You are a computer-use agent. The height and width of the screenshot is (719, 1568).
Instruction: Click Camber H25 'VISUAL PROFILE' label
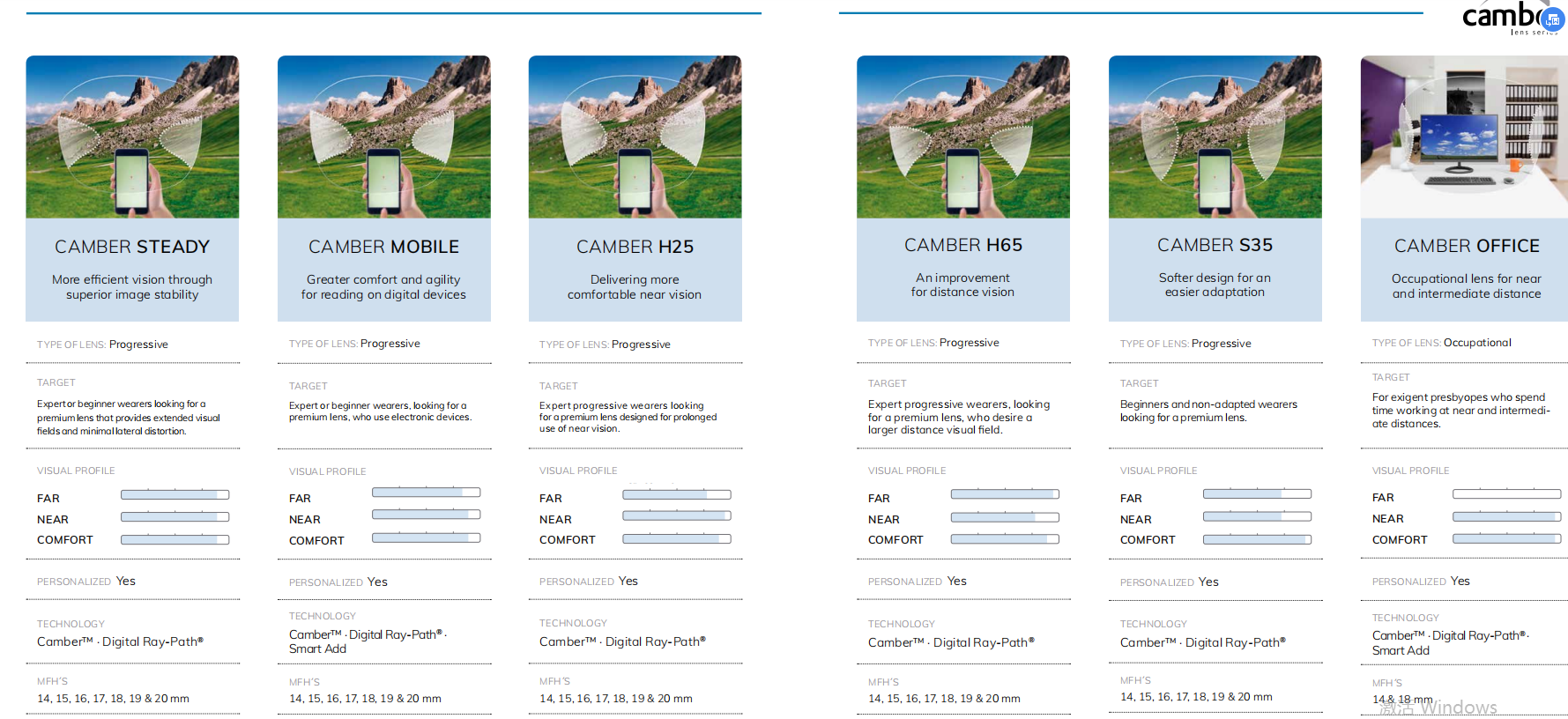pos(578,471)
